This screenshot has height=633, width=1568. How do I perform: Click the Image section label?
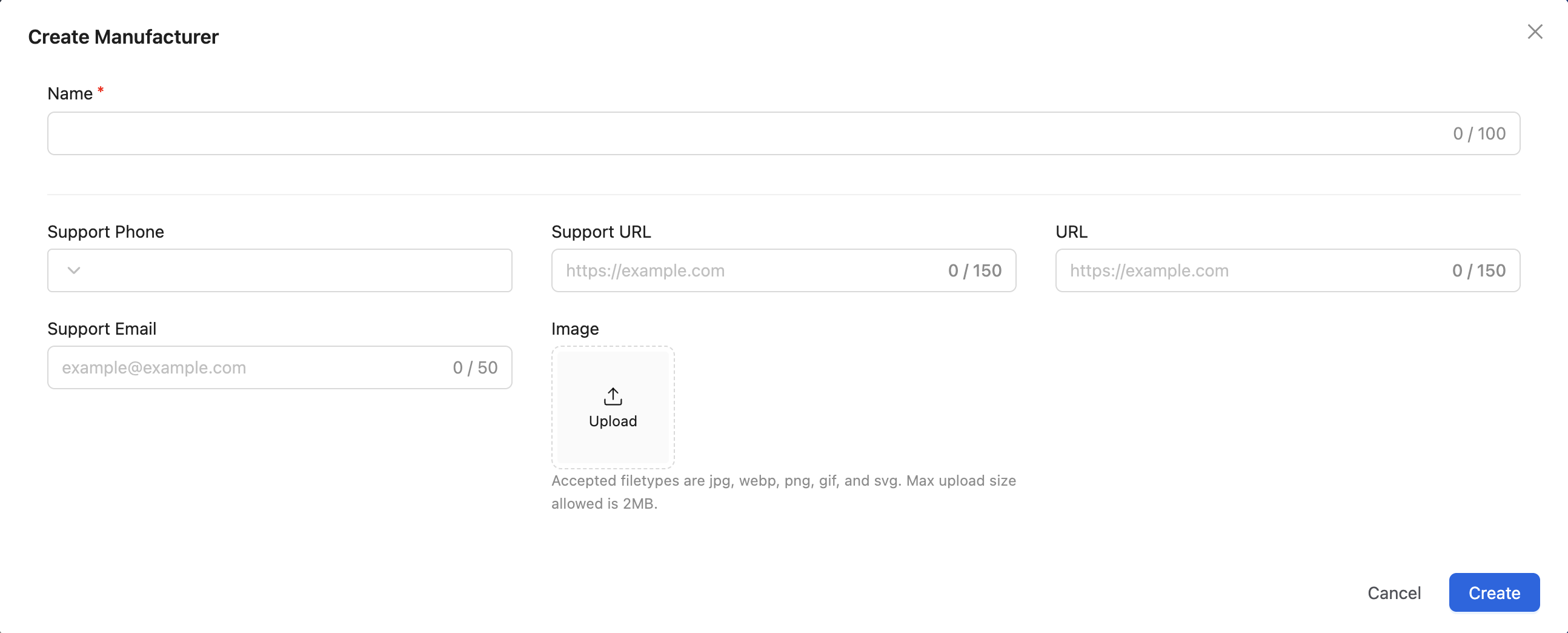click(574, 329)
